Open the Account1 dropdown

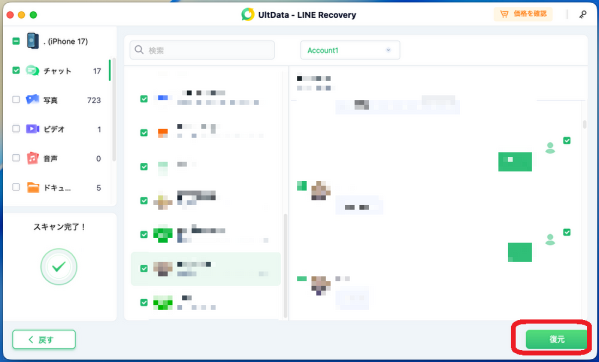point(350,50)
